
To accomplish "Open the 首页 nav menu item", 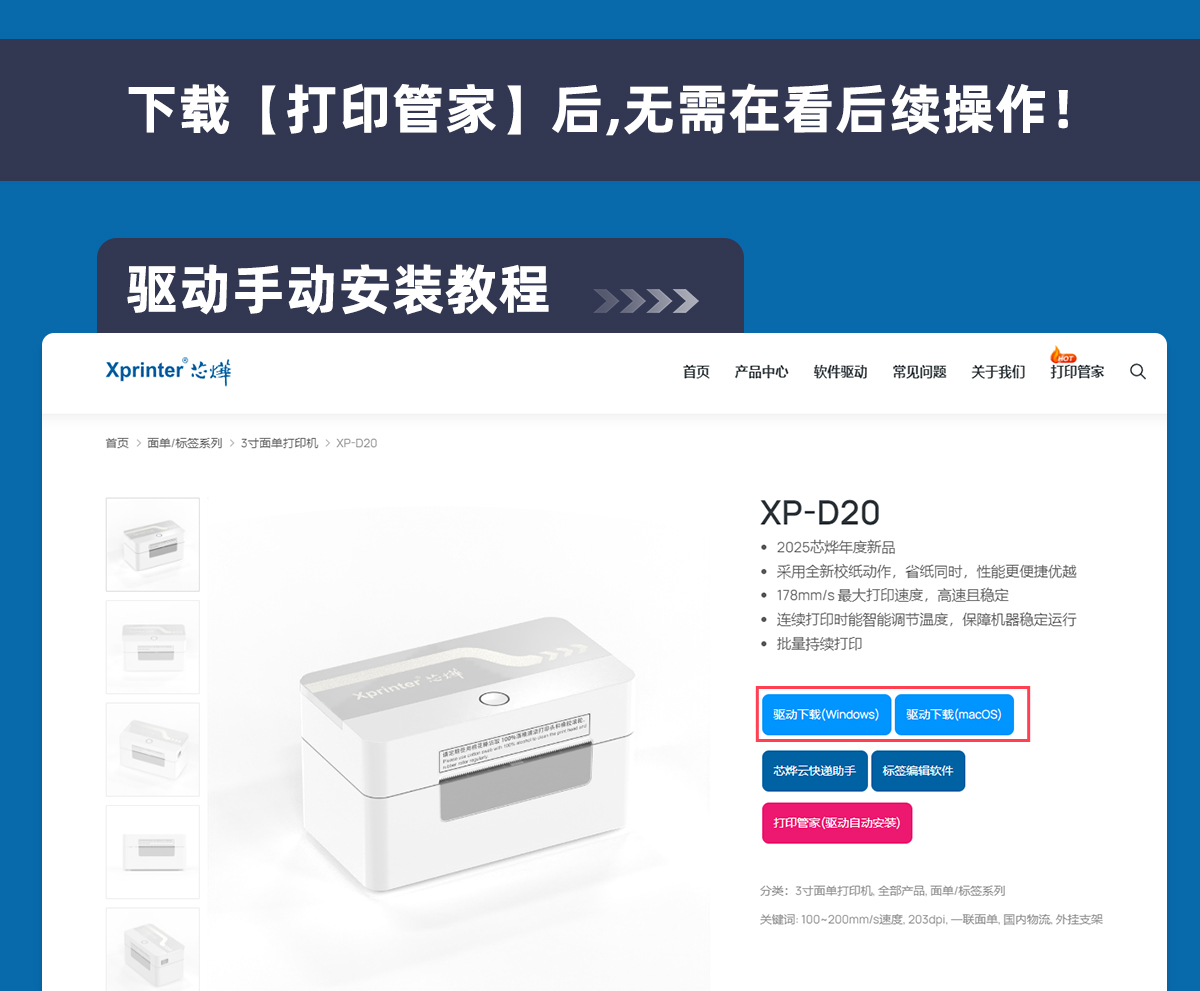I will 696,372.
